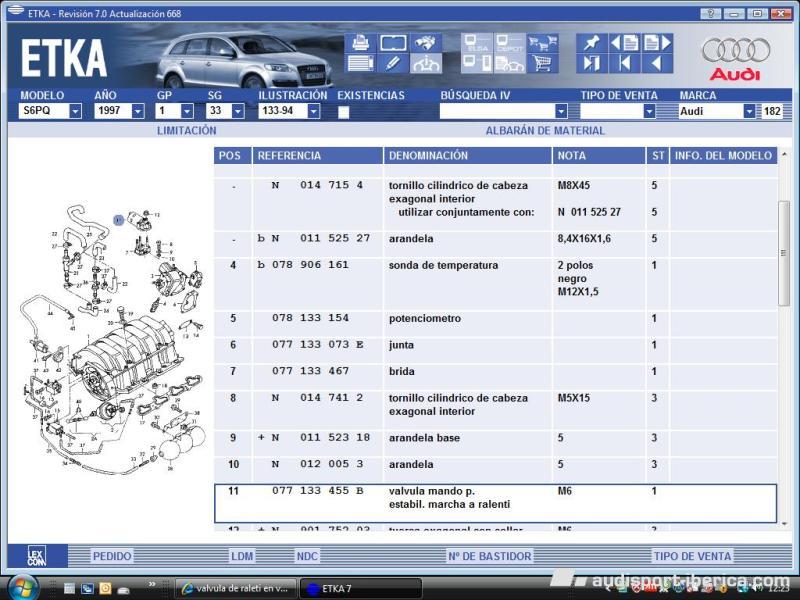Viewport: 800px width, 600px height.
Task: Click the LexCom logo in the bottom bar
Action: (x=37, y=556)
